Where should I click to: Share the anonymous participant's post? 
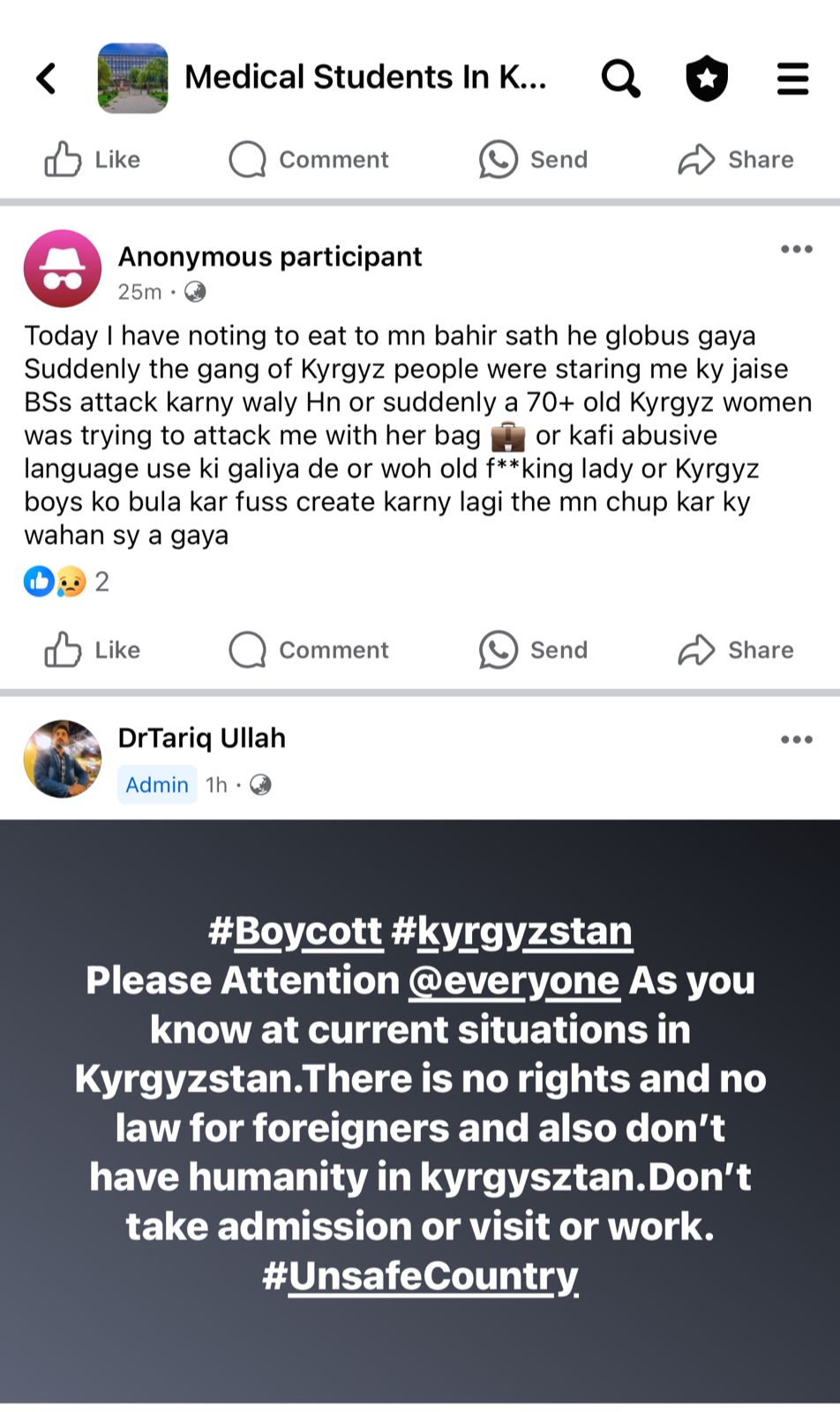pyautogui.click(x=736, y=650)
